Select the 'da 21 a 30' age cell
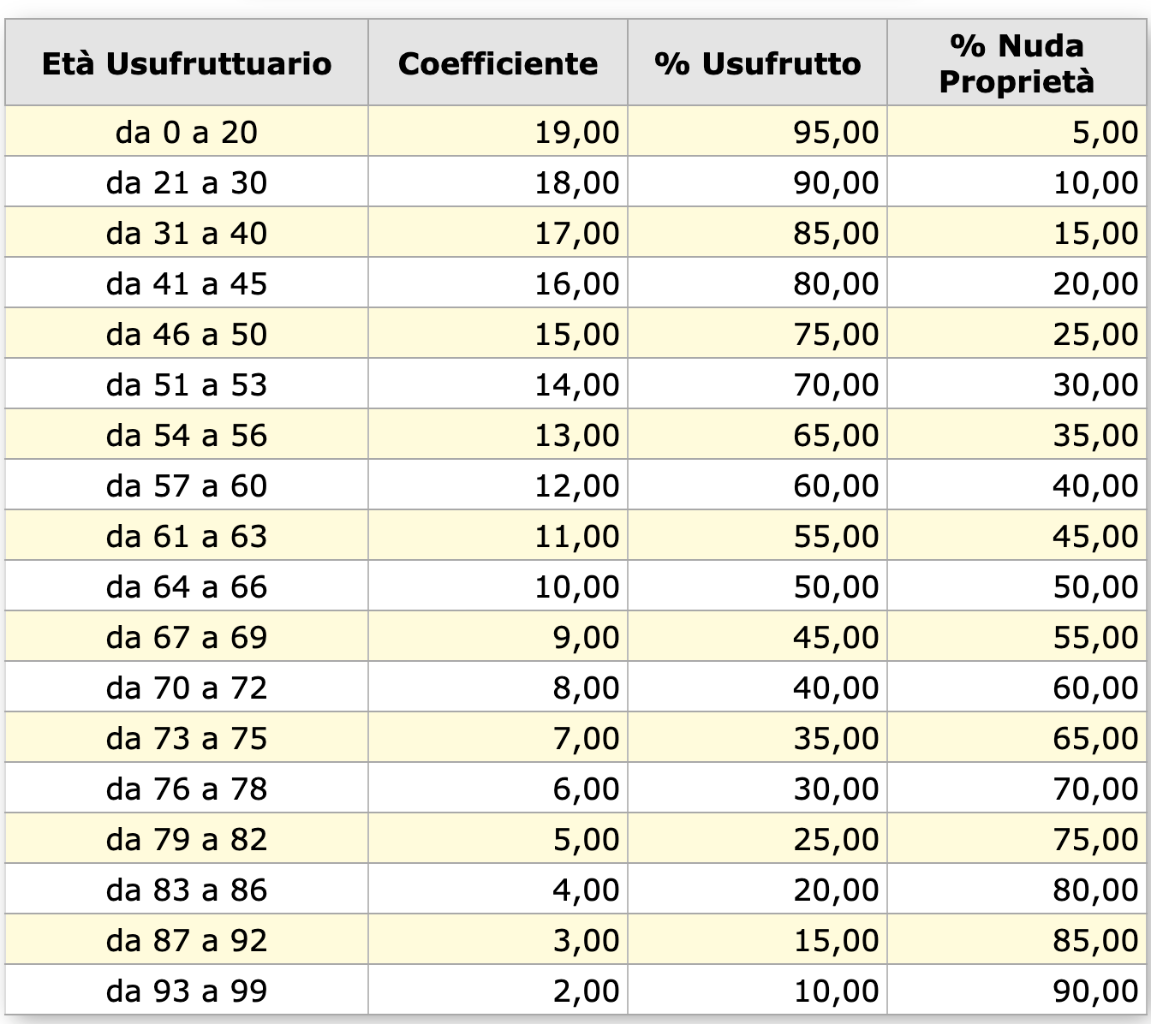The height and width of the screenshot is (1024, 1151). click(x=186, y=182)
